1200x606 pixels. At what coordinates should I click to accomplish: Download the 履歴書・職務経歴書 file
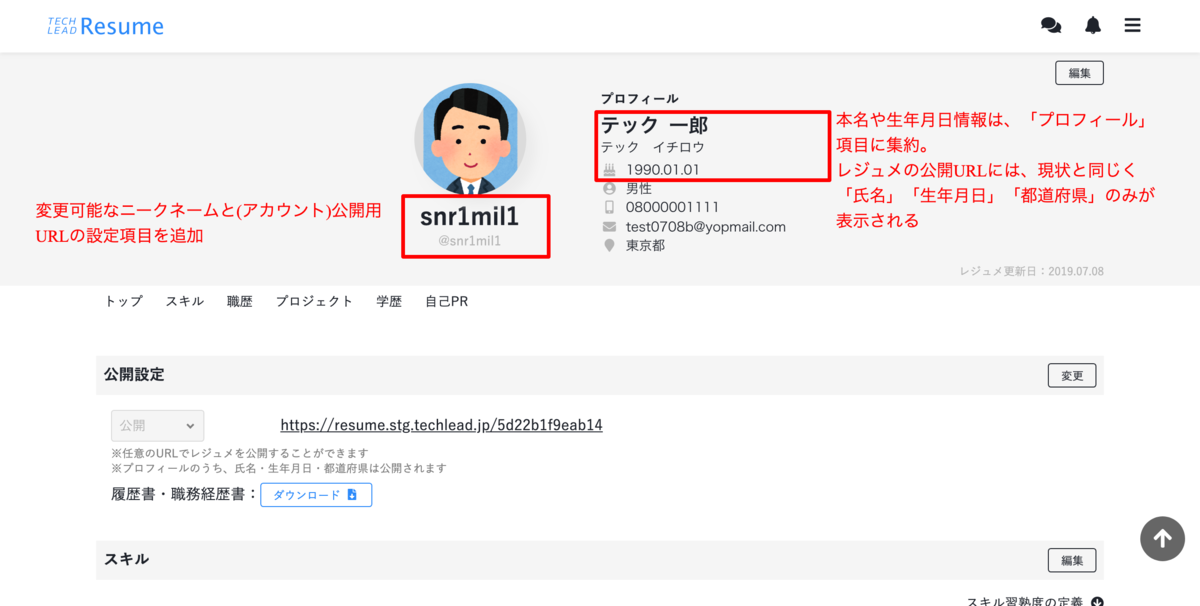pos(316,495)
